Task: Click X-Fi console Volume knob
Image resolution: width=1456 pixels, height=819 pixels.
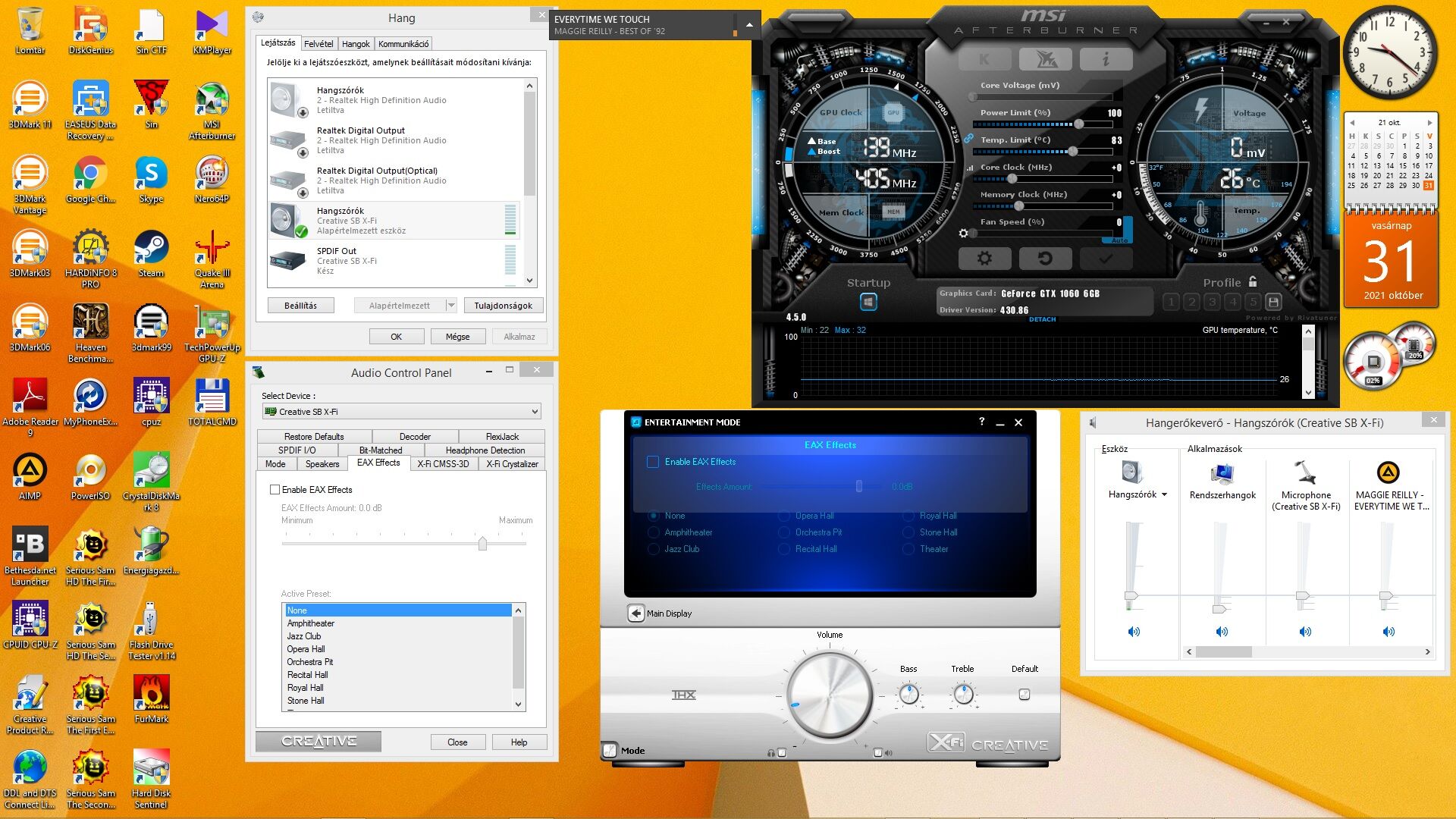Action: (829, 695)
